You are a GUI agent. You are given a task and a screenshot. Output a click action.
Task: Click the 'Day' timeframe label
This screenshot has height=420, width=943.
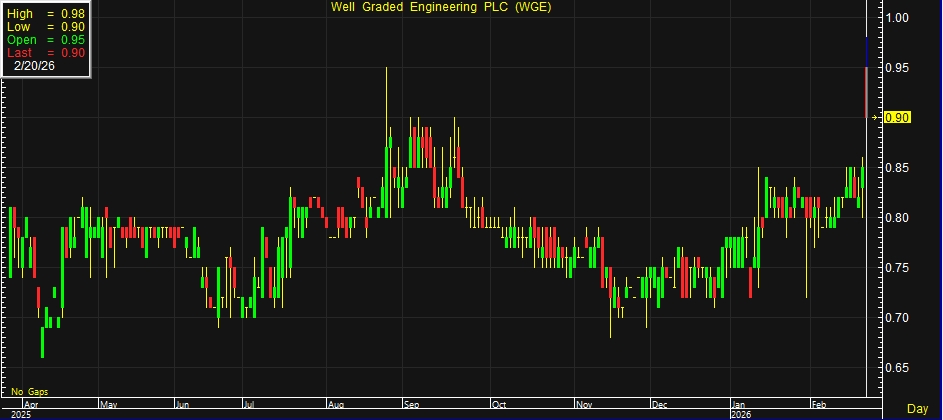pyautogui.click(x=916, y=409)
